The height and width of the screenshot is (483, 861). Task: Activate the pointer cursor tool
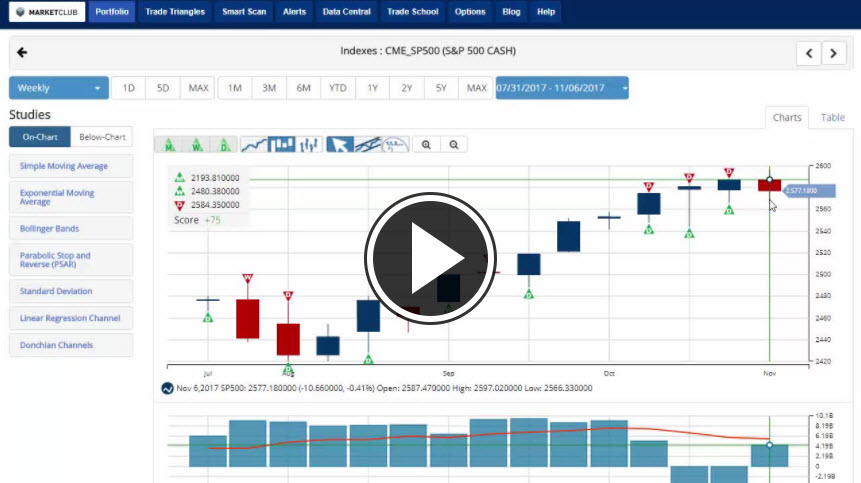tap(339, 145)
